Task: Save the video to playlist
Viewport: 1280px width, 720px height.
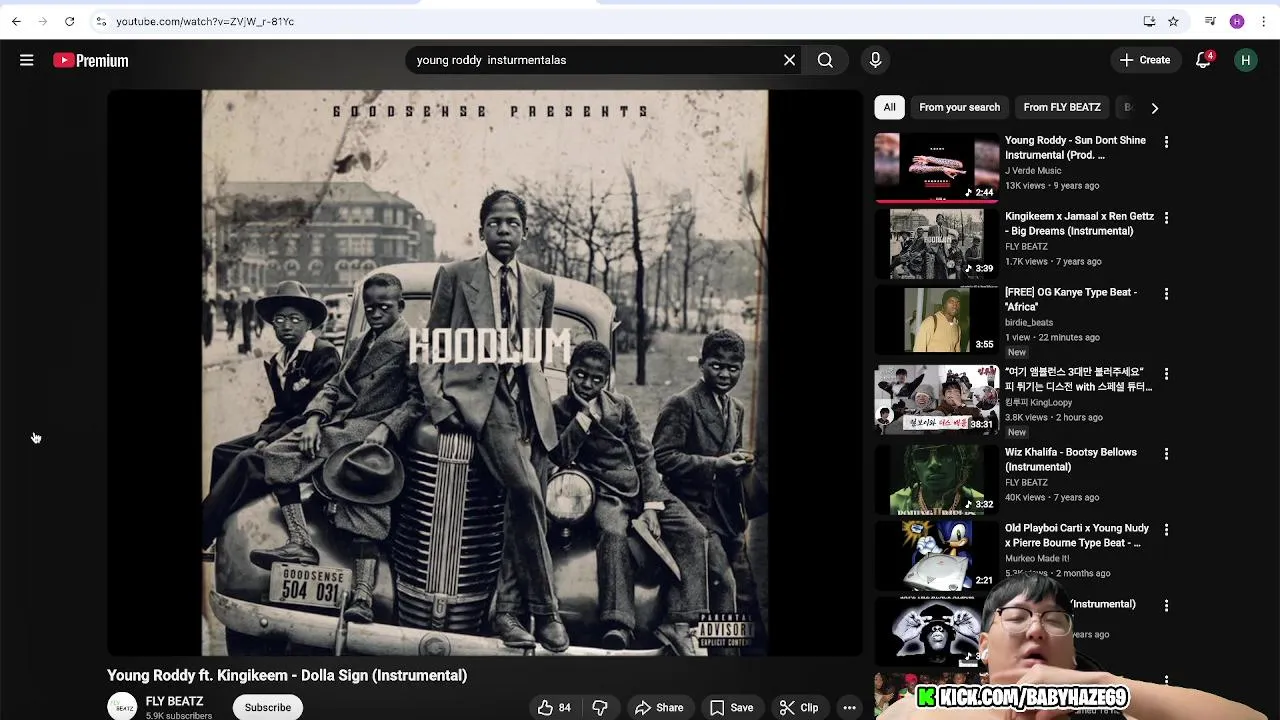Action: 731,707
